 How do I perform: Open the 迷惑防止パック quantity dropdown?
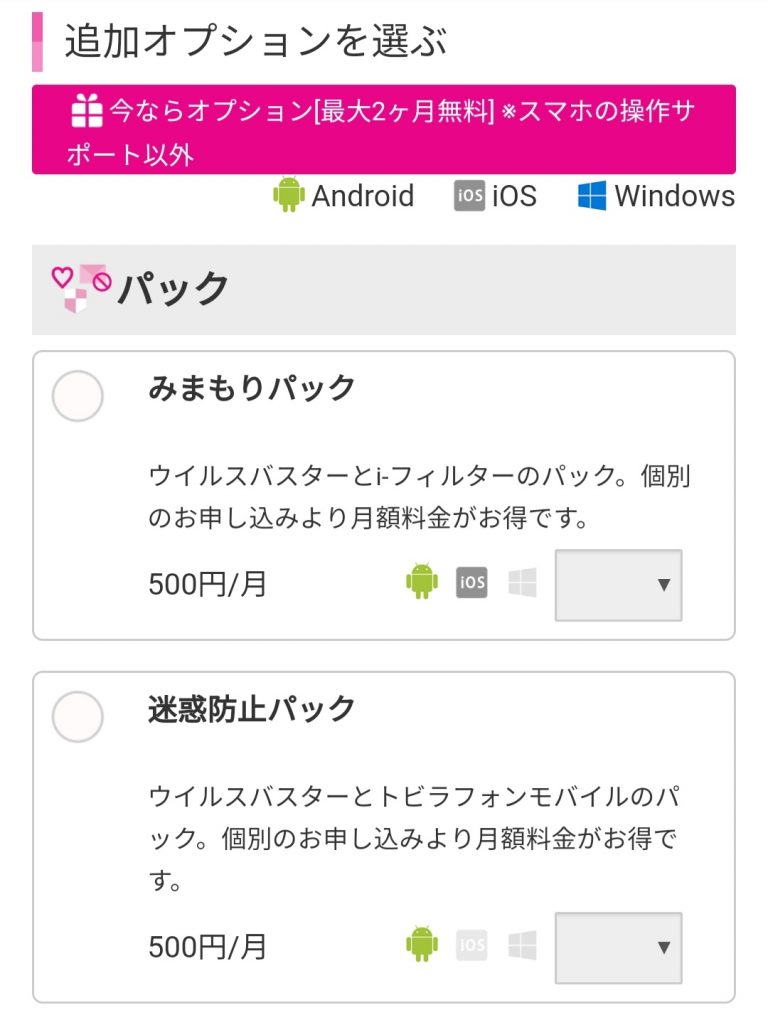click(x=618, y=947)
